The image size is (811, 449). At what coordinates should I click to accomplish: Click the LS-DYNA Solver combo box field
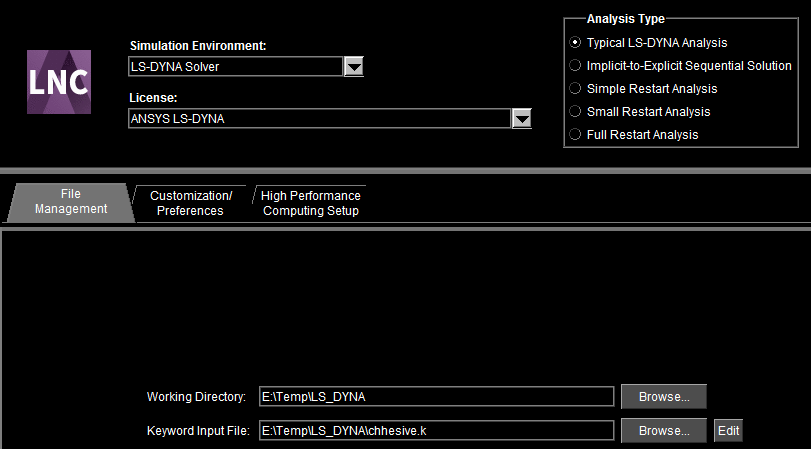coord(235,67)
